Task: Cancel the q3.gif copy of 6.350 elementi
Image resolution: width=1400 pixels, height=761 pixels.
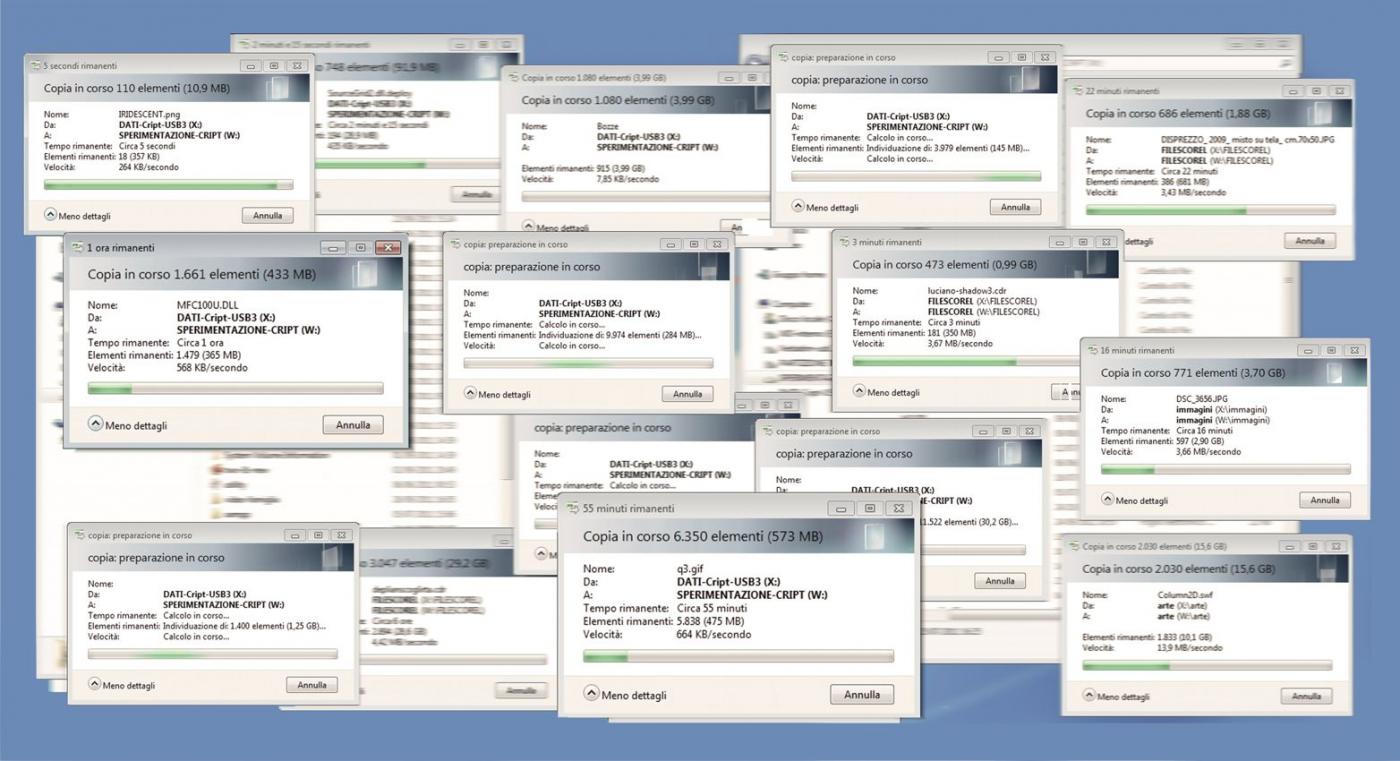Action: coord(861,694)
